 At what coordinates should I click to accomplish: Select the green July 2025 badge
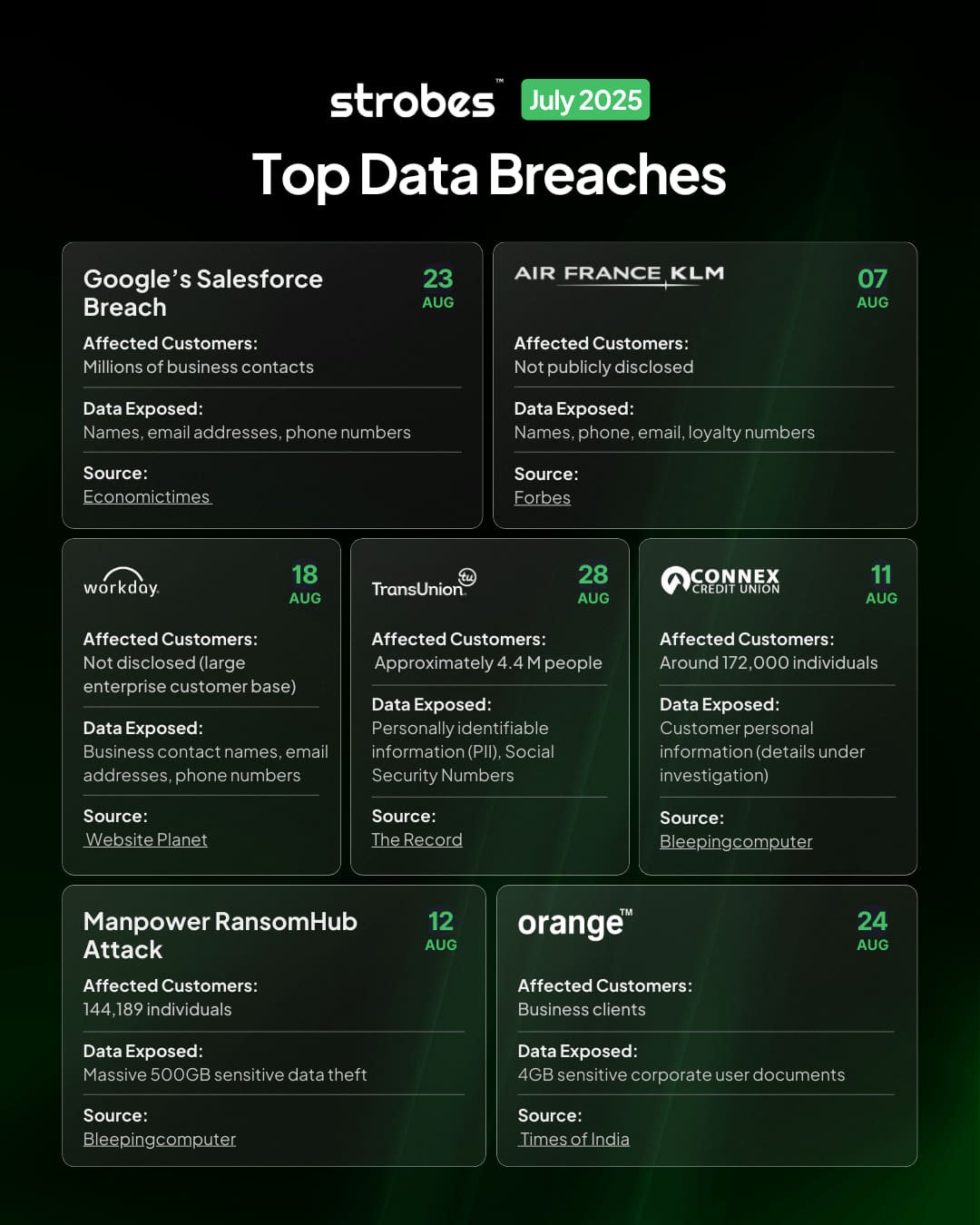pos(585,100)
